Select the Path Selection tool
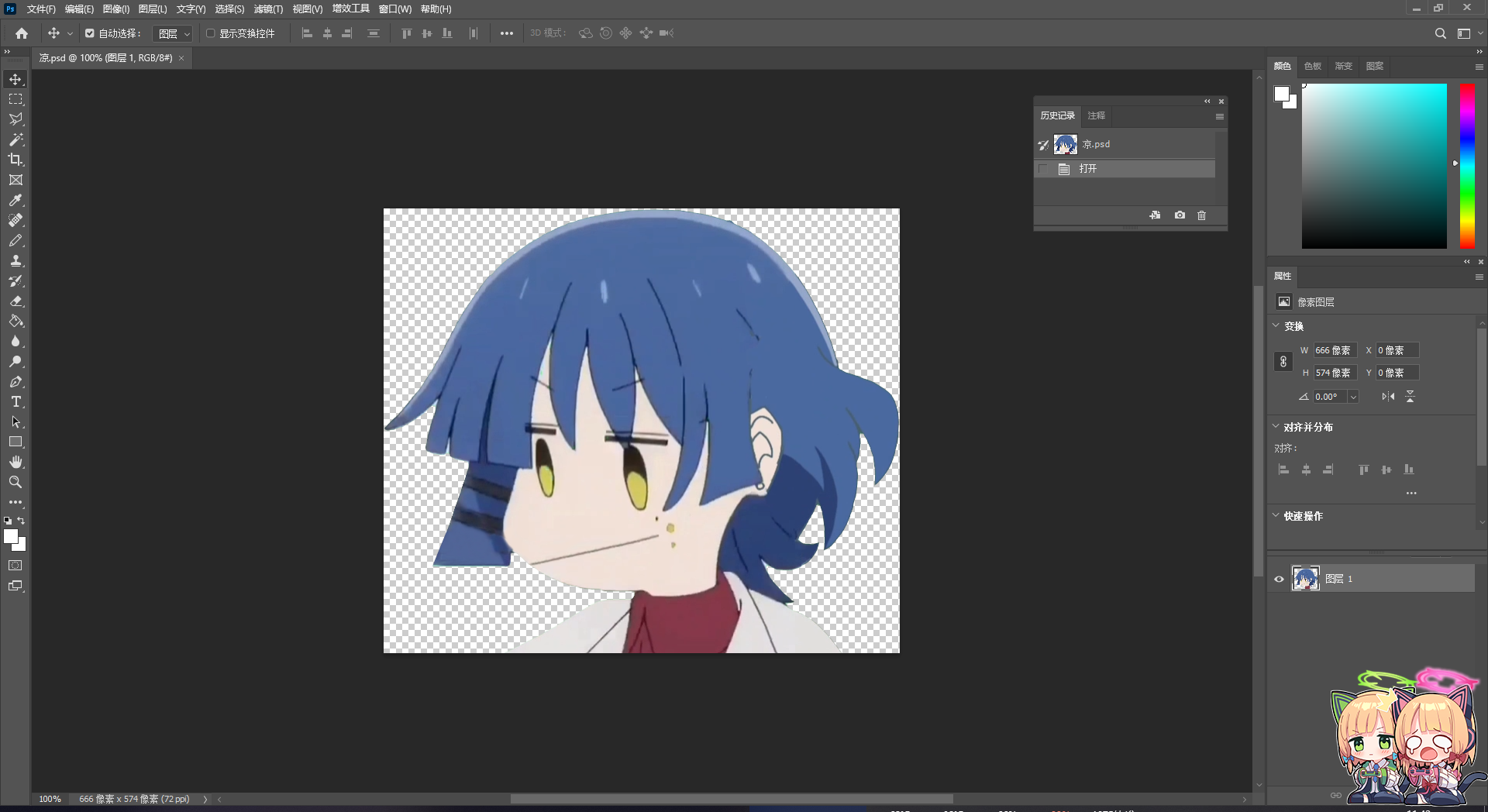 click(x=15, y=421)
